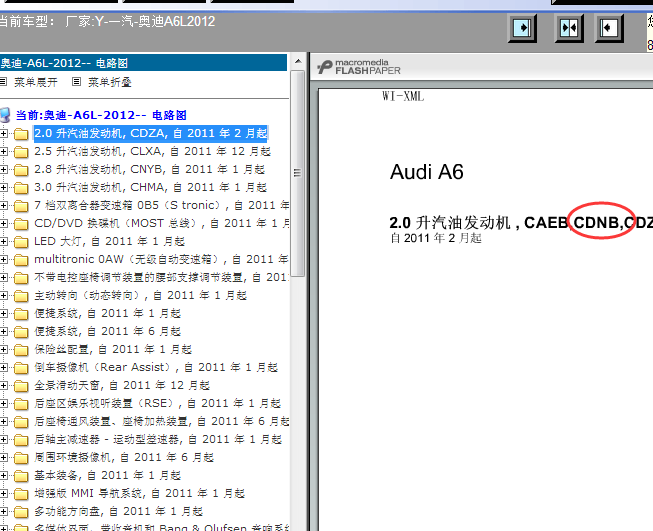653x531 pixels.
Task: Expand the 2.0 升汽油发动机 CDZA node
Action: (x=4, y=134)
